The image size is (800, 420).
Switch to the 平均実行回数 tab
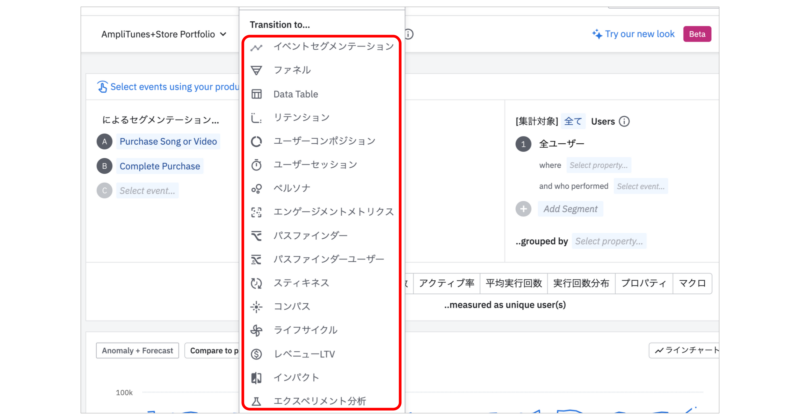click(x=513, y=283)
